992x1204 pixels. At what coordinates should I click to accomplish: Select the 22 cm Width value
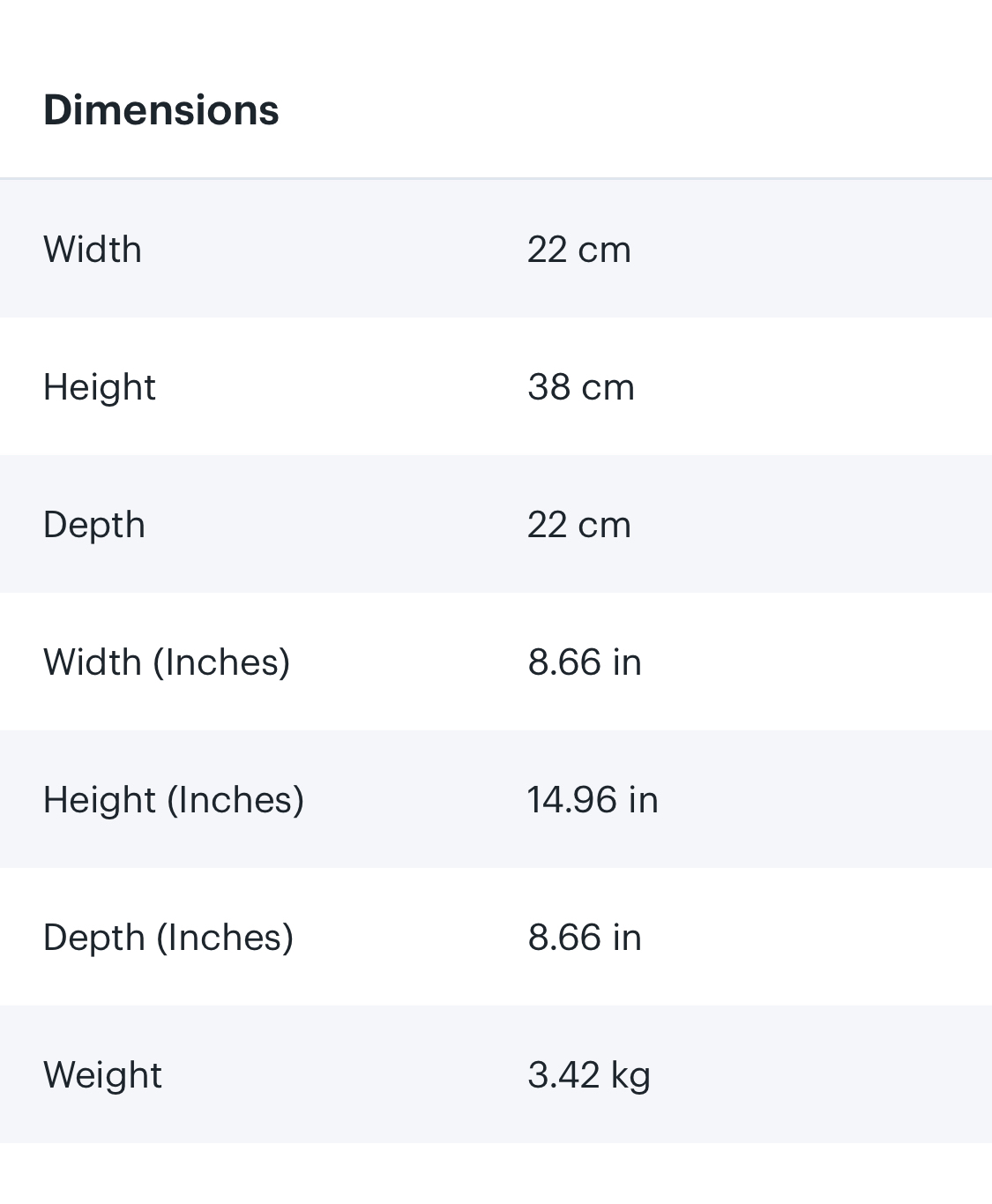pyautogui.click(x=579, y=250)
